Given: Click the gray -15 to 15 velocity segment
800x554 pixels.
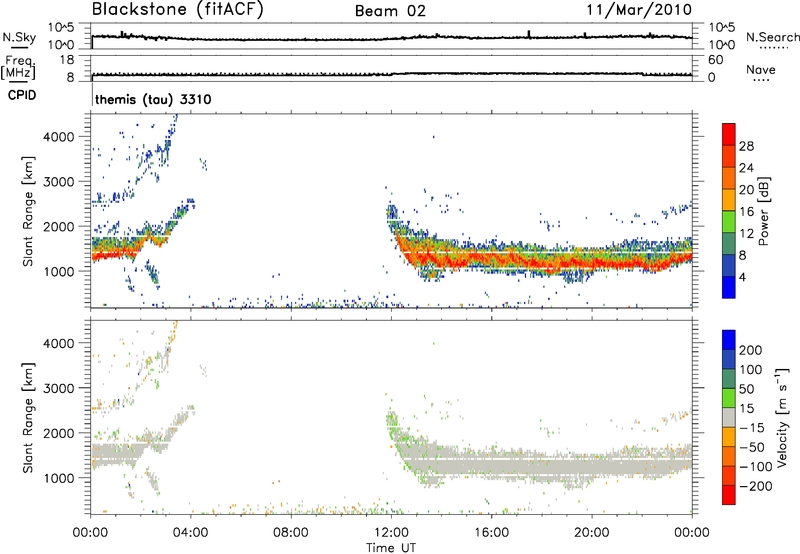Looking at the screenshot, I should pyautogui.click(x=729, y=417).
